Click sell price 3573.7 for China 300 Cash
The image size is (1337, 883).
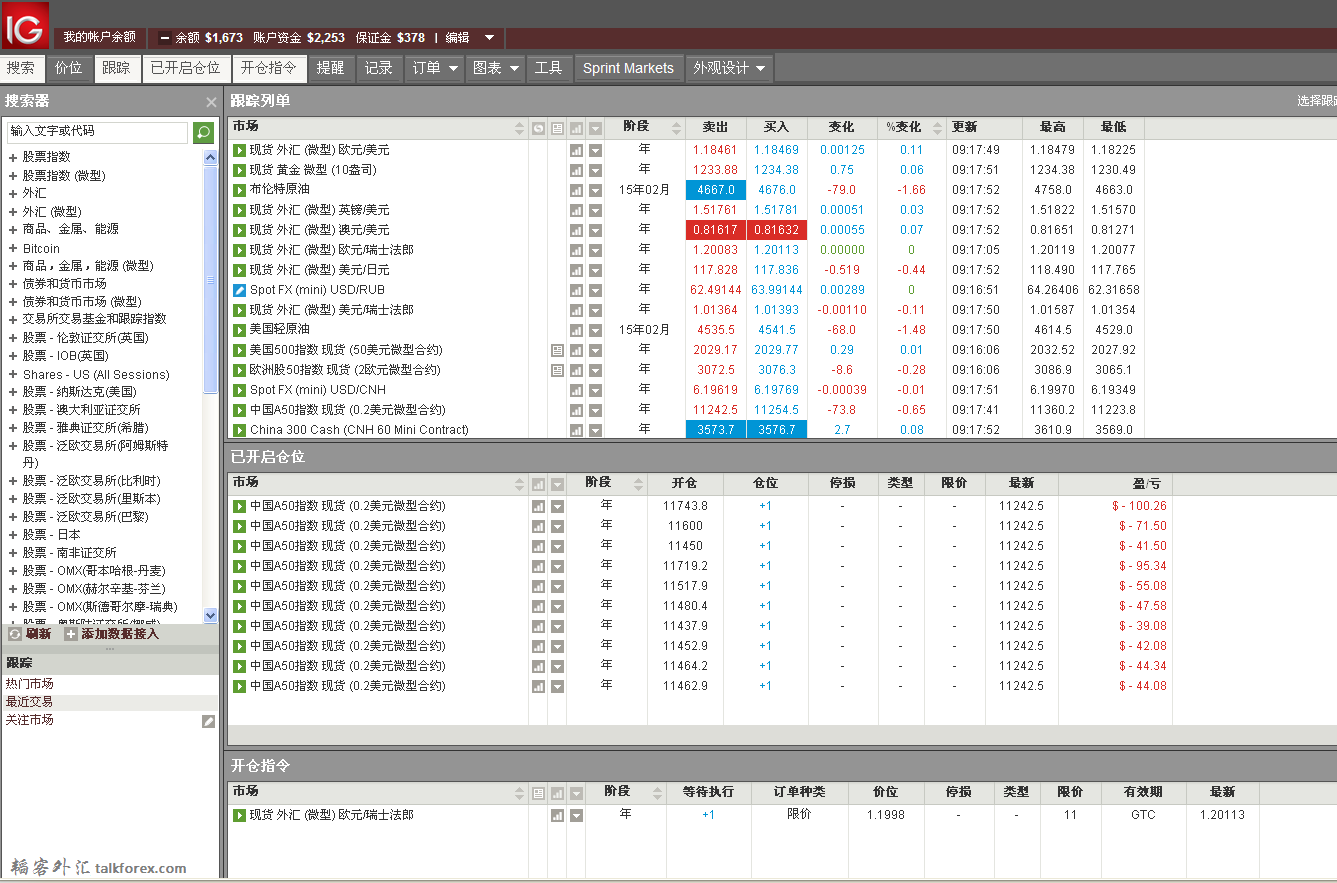[715, 430]
